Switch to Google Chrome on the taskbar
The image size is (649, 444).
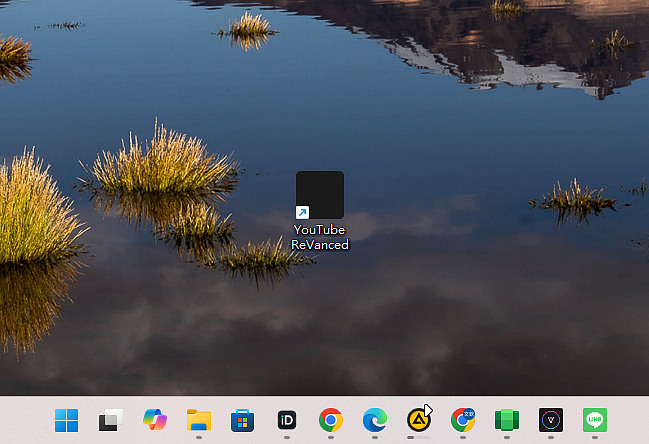[x=331, y=420]
